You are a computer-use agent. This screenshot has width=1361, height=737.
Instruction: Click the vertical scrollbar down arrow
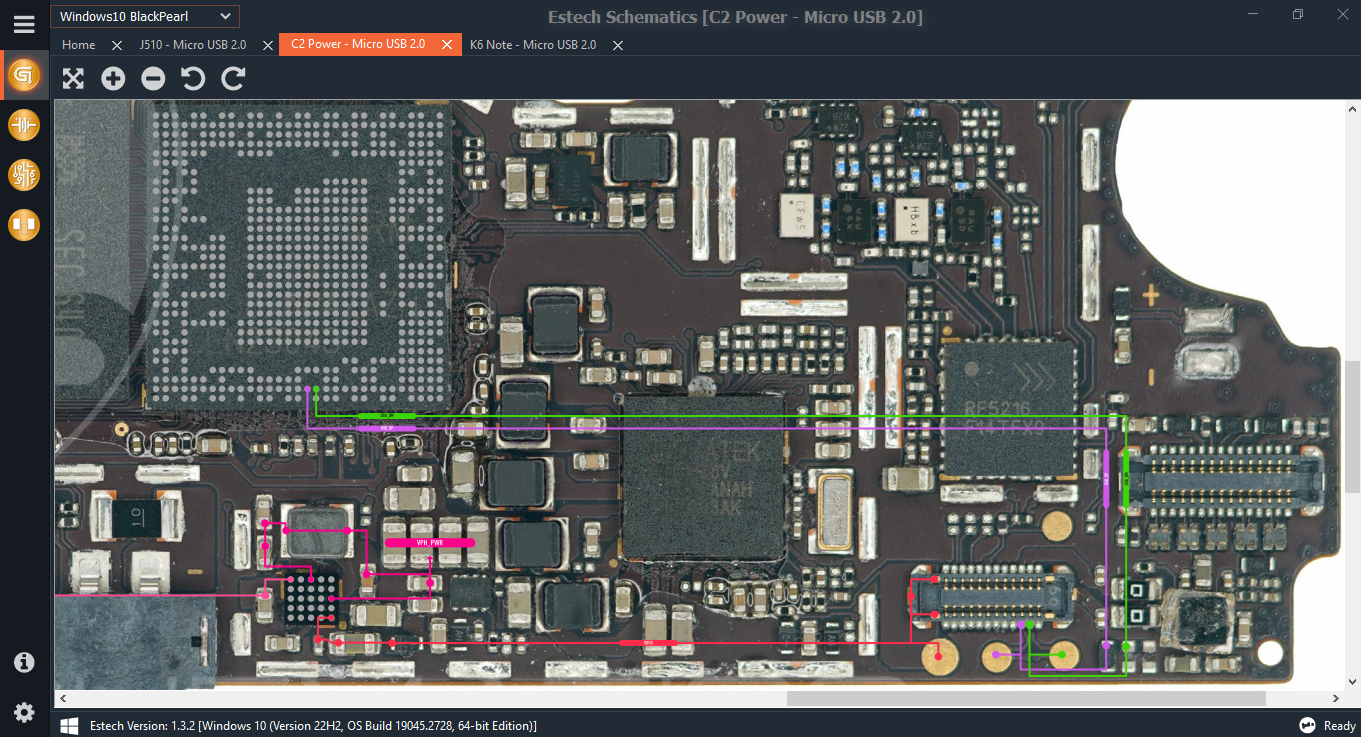(x=1352, y=682)
